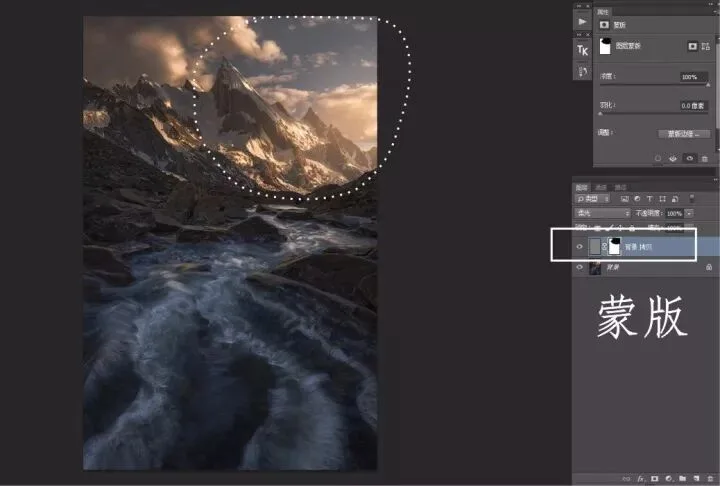Add a layer style with fx icon
Screen dimensions: 720x486
click(641, 479)
